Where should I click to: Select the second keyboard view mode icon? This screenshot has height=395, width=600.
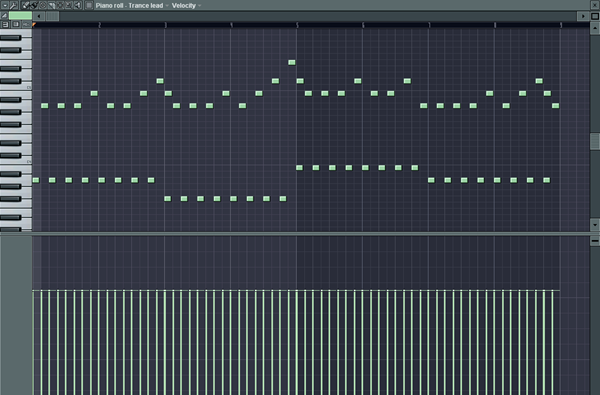(16, 24)
